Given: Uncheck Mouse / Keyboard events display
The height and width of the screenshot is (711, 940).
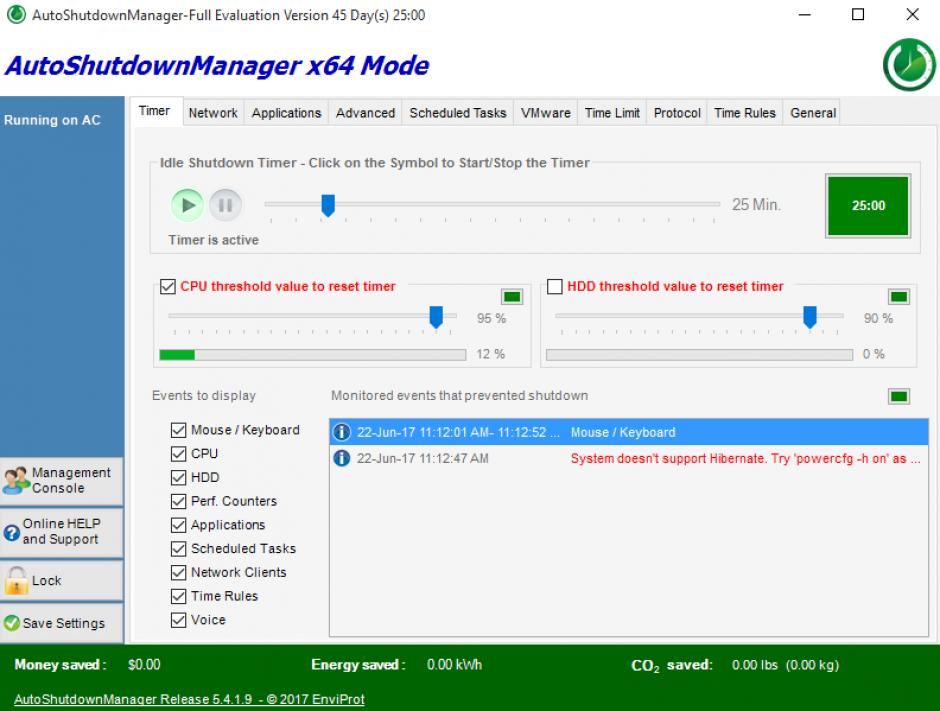Looking at the screenshot, I should click(178, 430).
